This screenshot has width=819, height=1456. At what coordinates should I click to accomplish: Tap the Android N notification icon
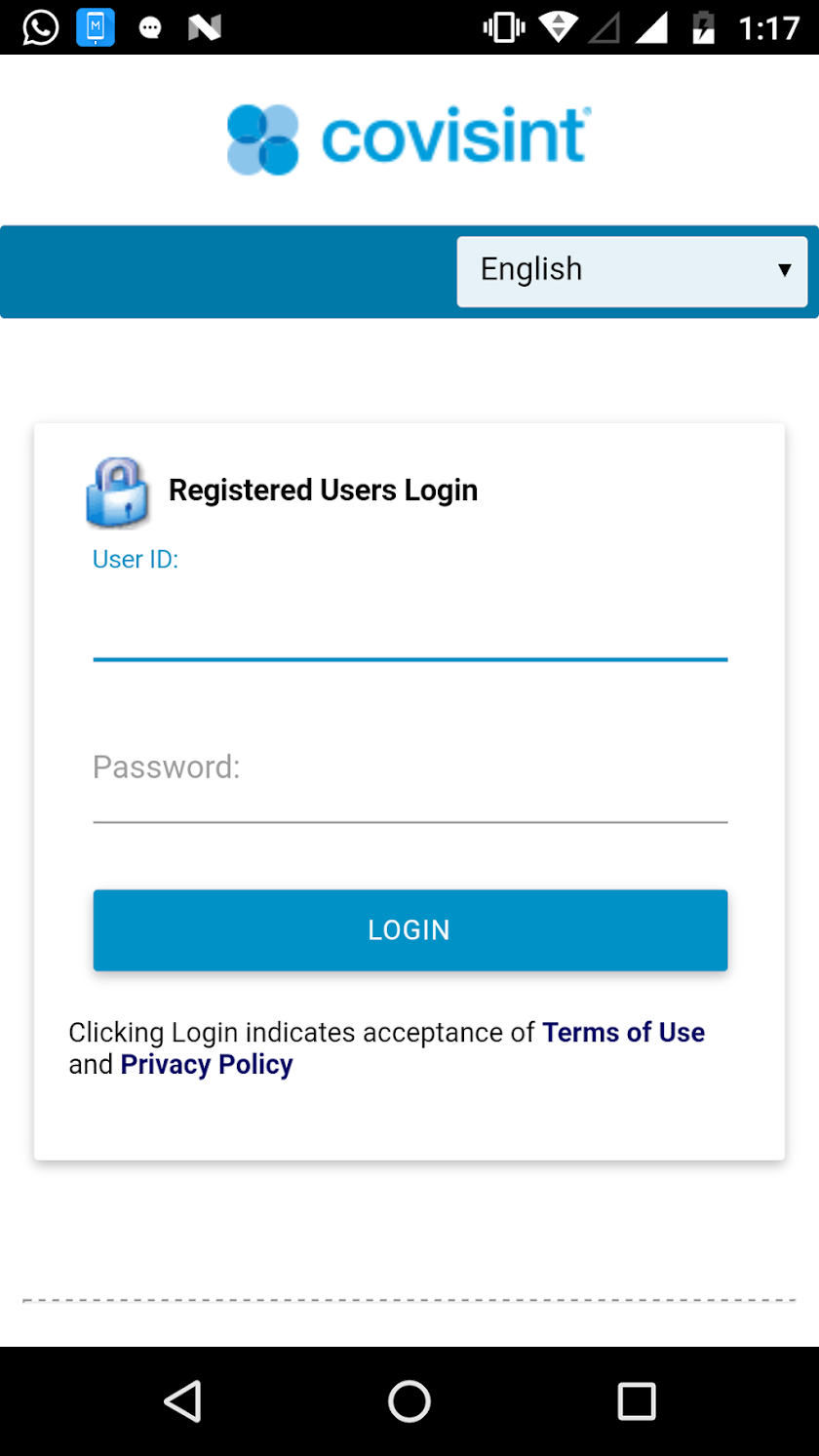pos(205,28)
